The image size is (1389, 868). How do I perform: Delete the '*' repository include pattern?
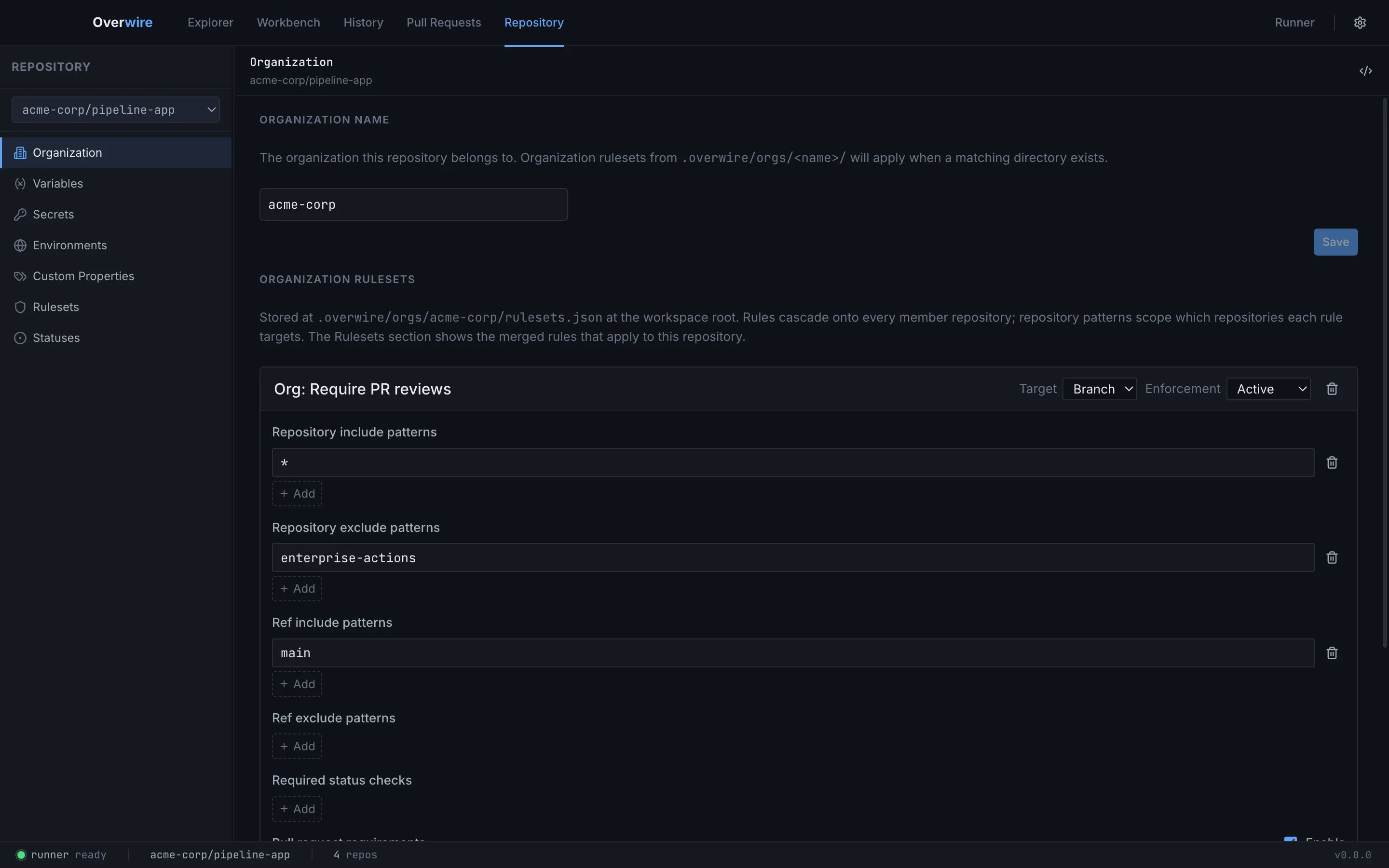click(1332, 462)
